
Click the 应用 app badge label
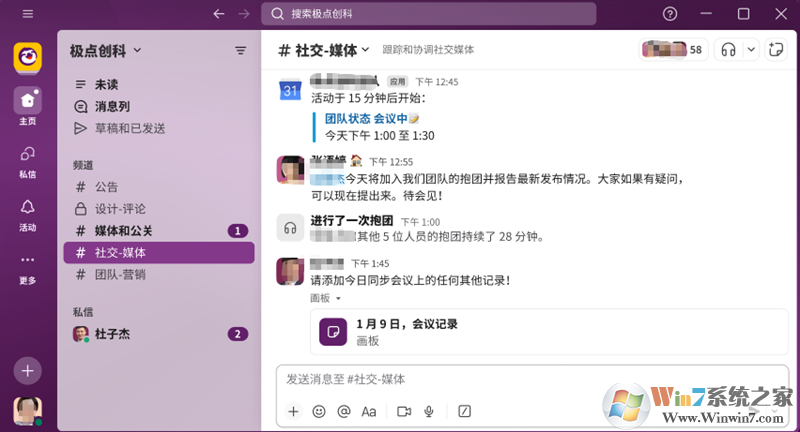coord(397,82)
